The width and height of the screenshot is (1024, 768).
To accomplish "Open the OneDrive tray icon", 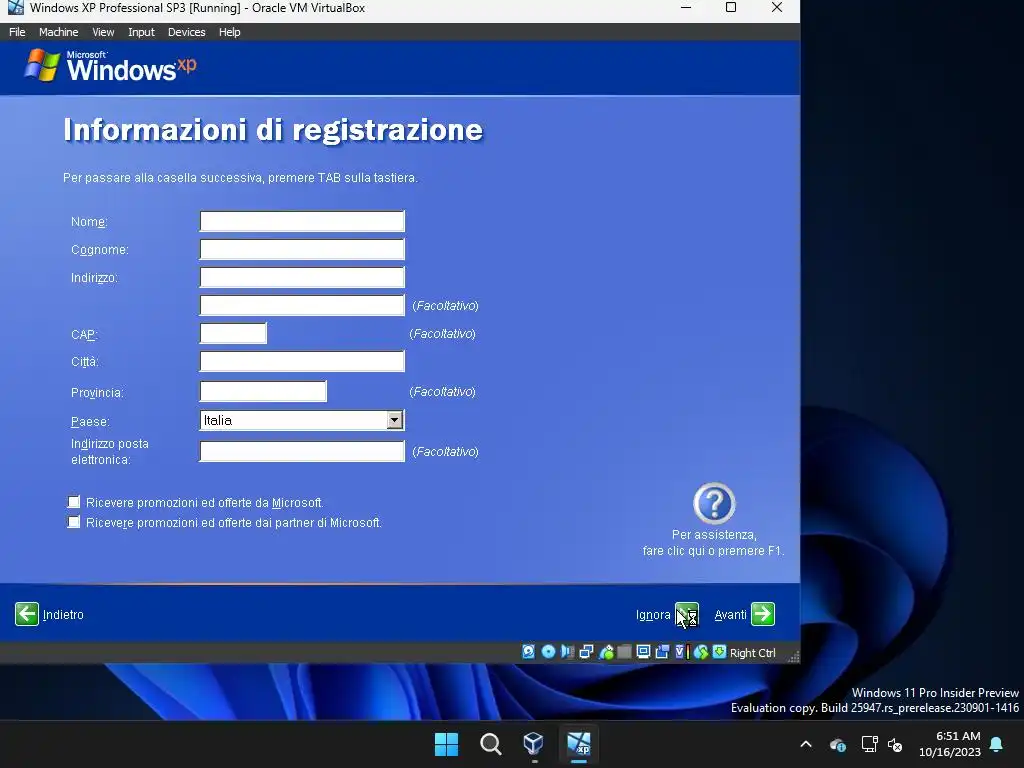I will point(837,744).
